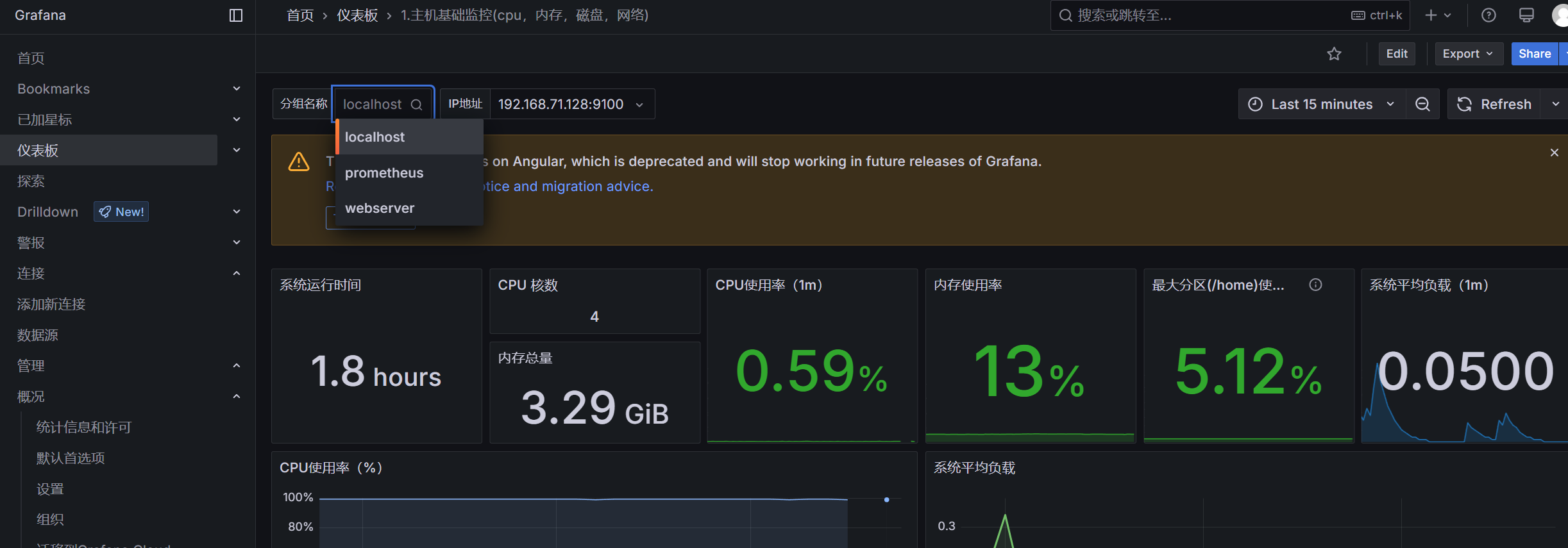The width and height of the screenshot is (1568, 548).
Task: Open 统计信息和许可 in the sidebar
Action: 84,427
